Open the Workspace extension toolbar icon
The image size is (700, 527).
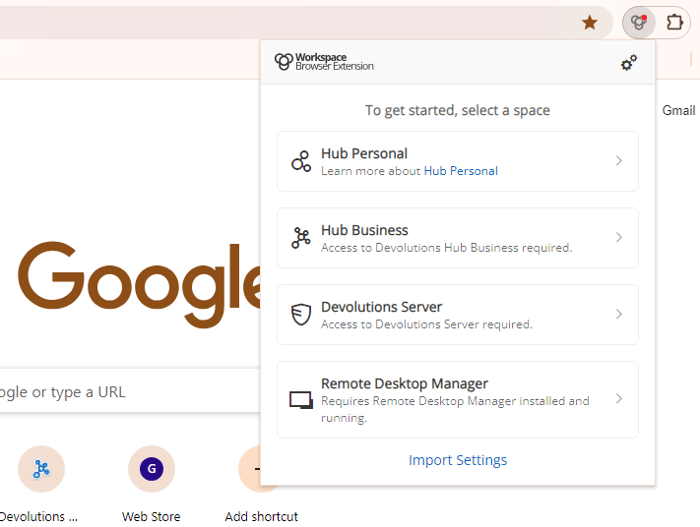(x=639, y=22)
